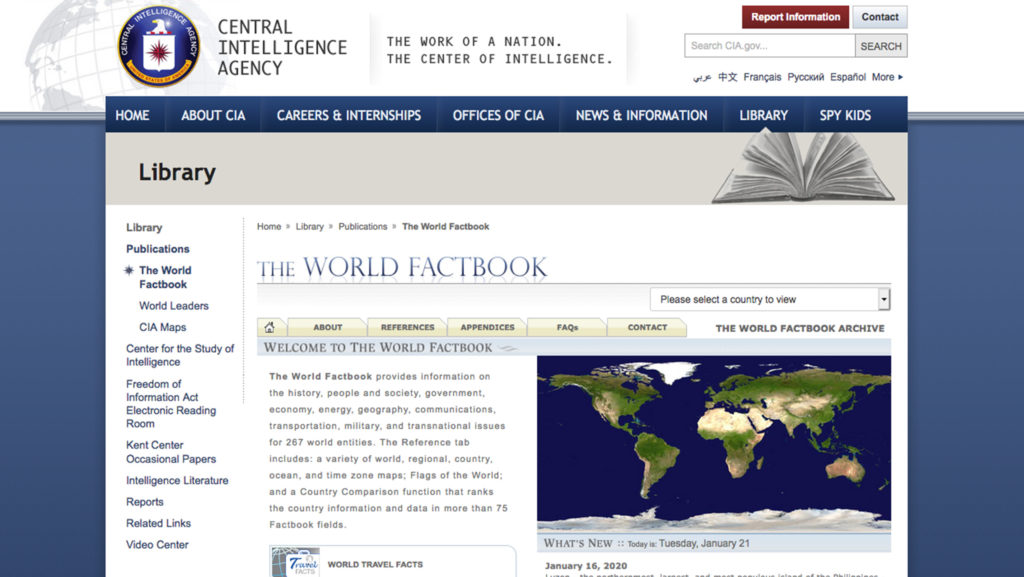Click the Report Information button
The image size is (1024, 577).
click(x=795, y=17)
